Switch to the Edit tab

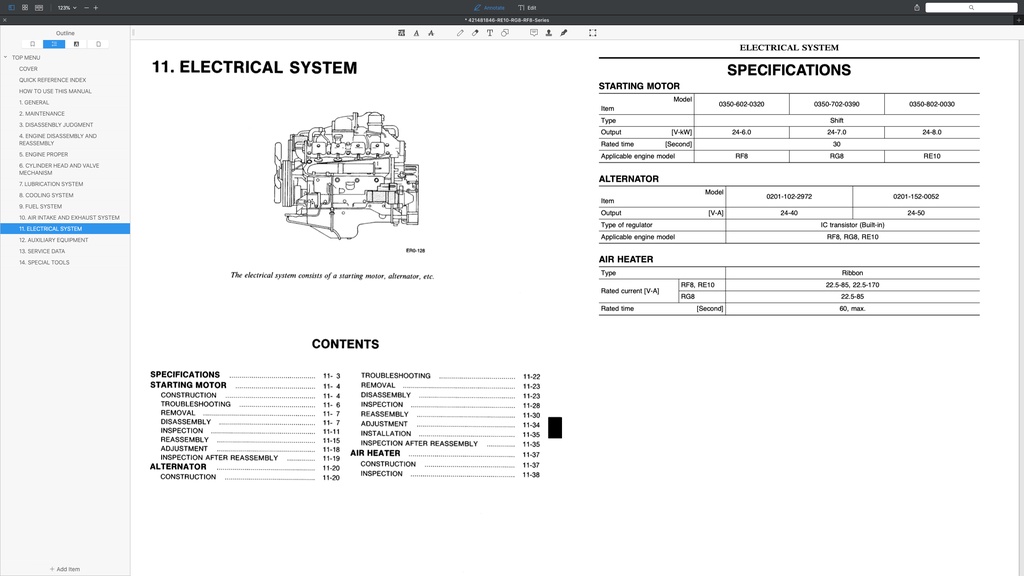(530, 7)
